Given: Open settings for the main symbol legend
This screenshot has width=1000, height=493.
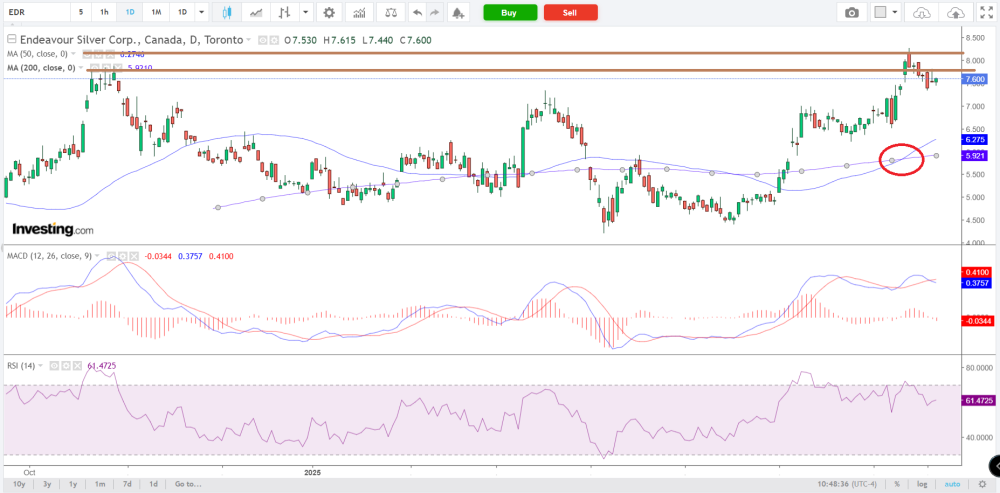Looking at the screenshot, I should coord(274,40).
